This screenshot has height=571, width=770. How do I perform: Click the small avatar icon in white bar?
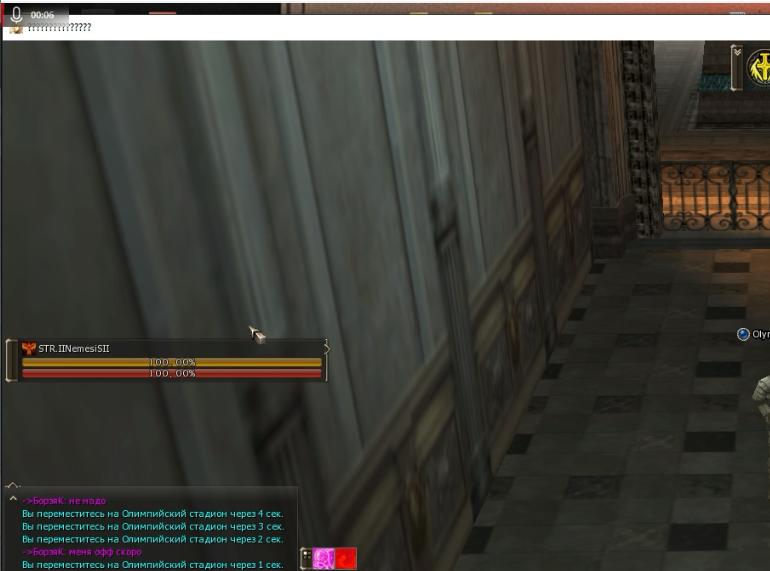[x=16, y=29]
